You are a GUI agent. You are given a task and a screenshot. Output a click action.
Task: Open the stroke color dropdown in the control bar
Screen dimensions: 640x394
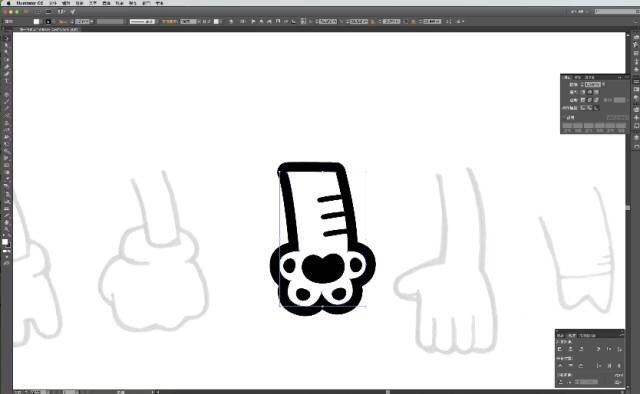click(x=53, y=21)
